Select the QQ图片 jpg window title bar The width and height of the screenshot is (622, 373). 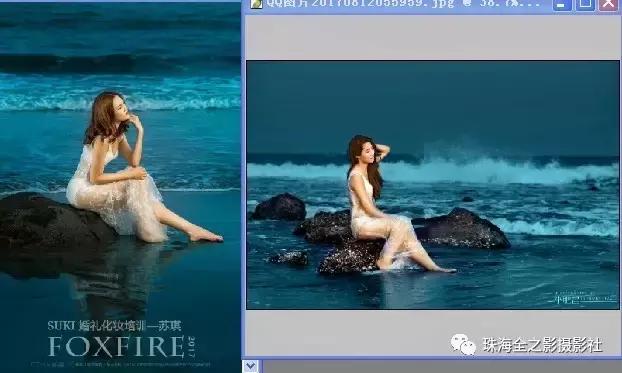(397, 5)
